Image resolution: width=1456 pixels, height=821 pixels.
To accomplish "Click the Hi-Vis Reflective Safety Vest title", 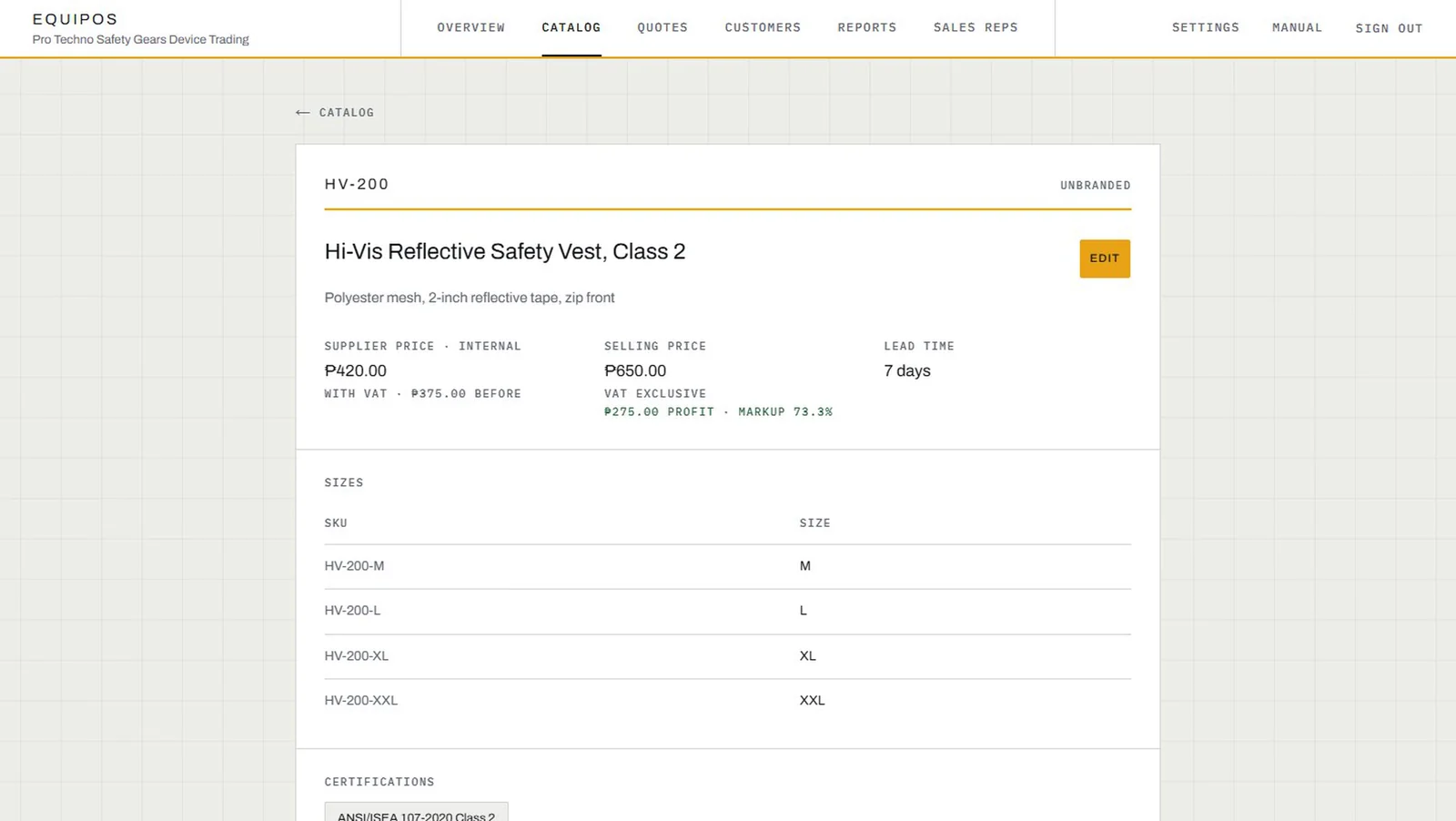I will [505, 252].
